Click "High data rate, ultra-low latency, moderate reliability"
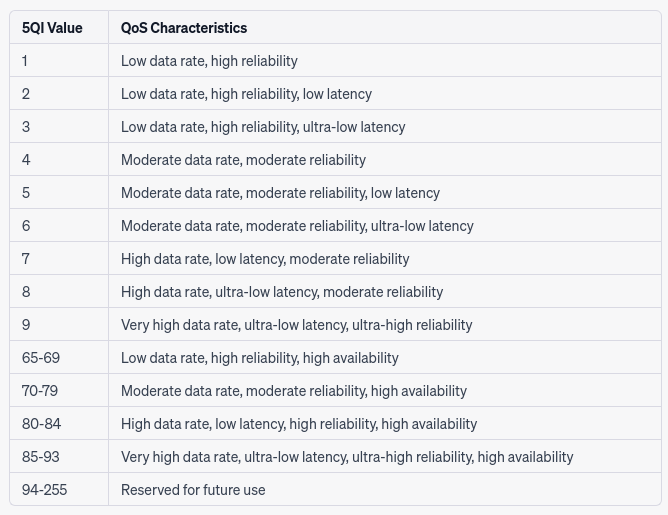This screenshot has width=668, height=515. click(x=282, y=292)
